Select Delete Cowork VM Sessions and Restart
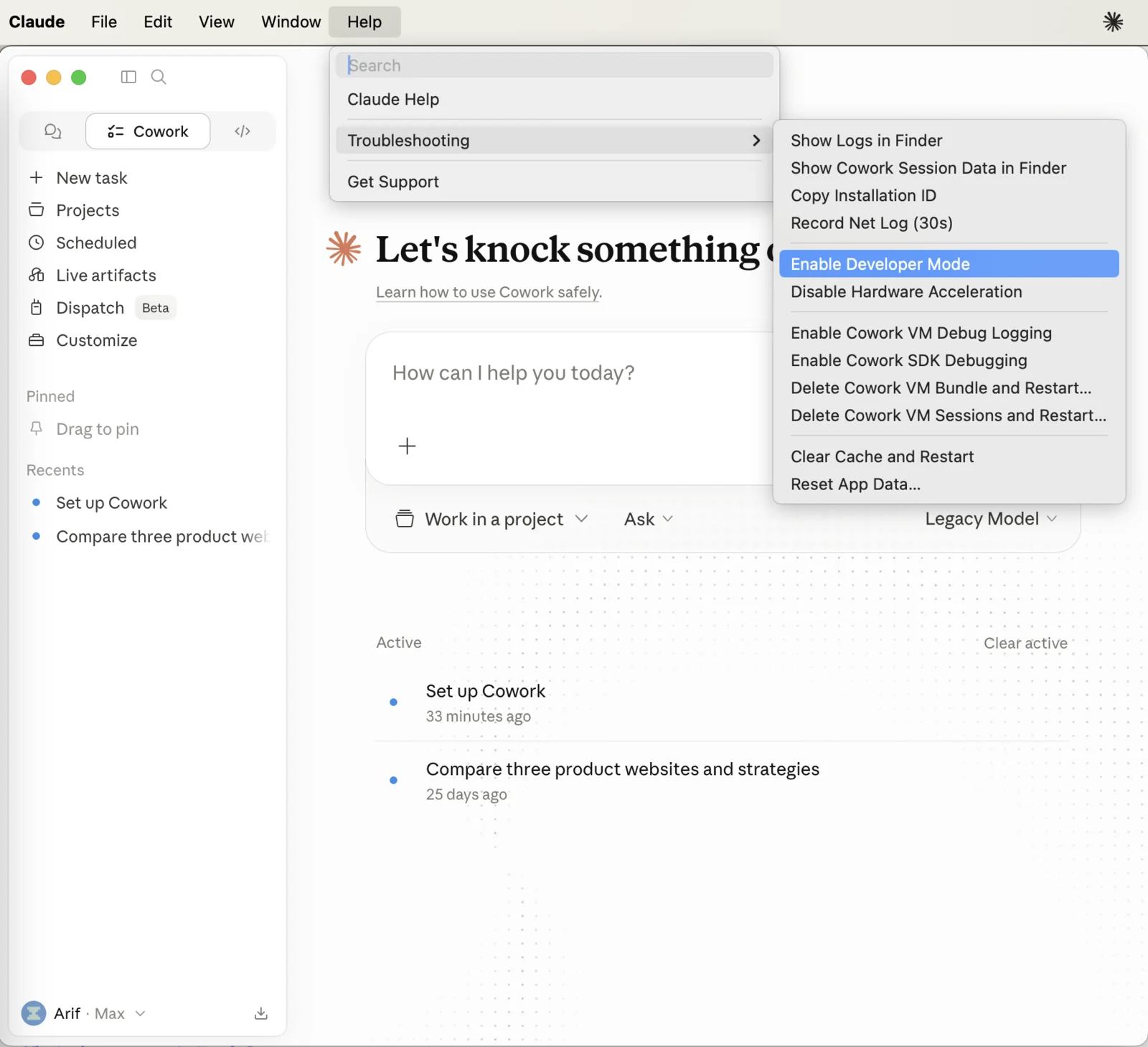The image size is (1148, 1047). tap(949, 415)
